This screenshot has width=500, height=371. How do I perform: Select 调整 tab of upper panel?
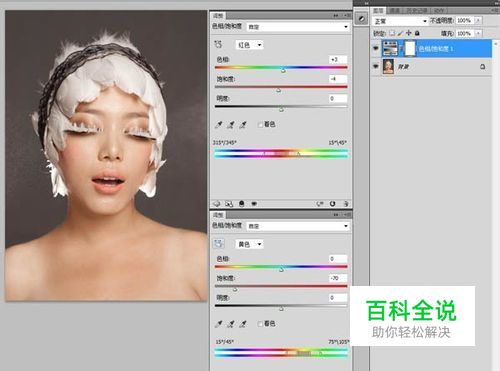218,15
